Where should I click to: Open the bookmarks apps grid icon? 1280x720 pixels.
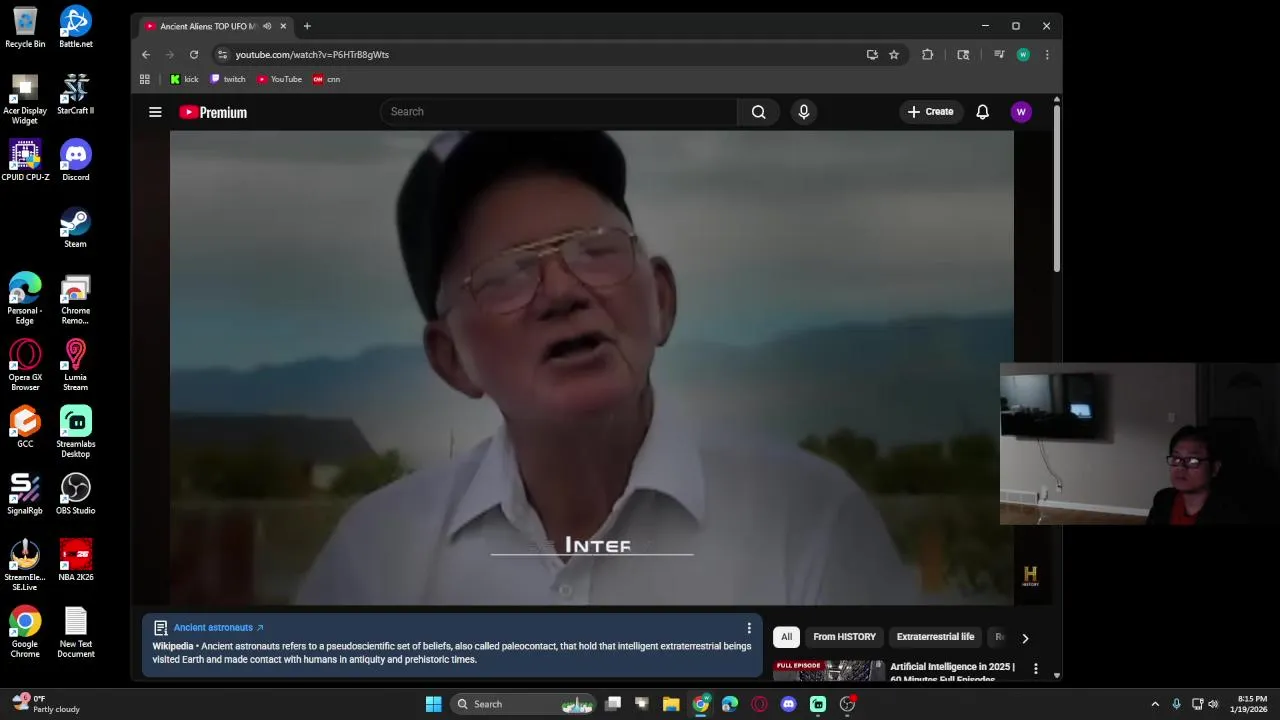(145, 79)
